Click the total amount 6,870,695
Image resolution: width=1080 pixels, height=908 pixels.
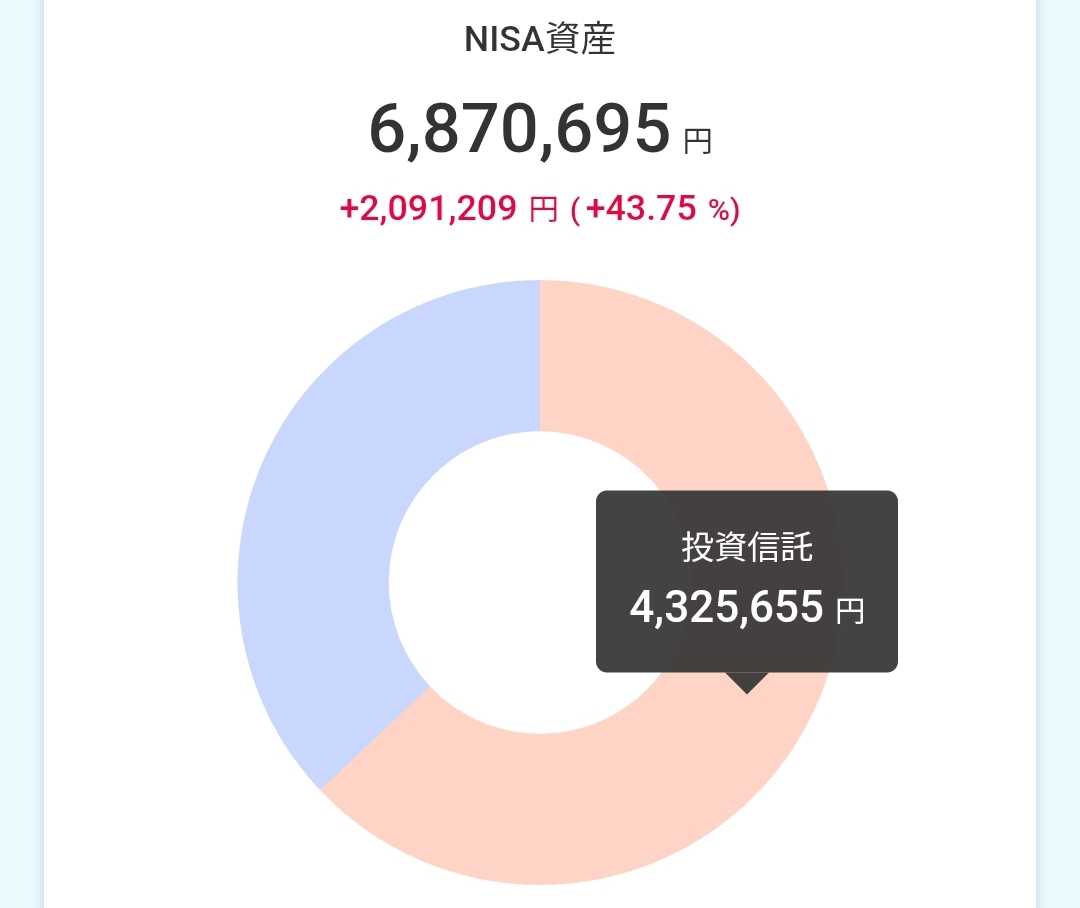519,131
